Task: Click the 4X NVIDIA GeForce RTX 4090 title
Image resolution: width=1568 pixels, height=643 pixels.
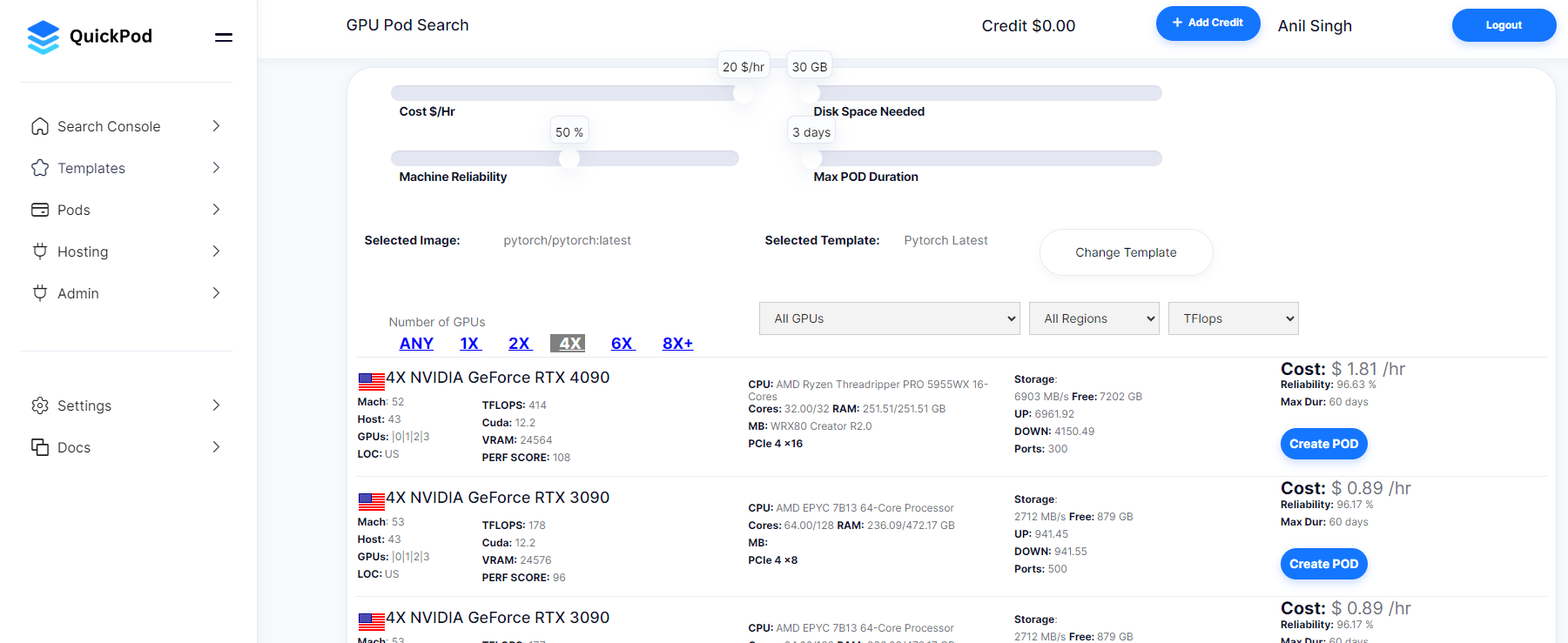Action: point(497,378)
